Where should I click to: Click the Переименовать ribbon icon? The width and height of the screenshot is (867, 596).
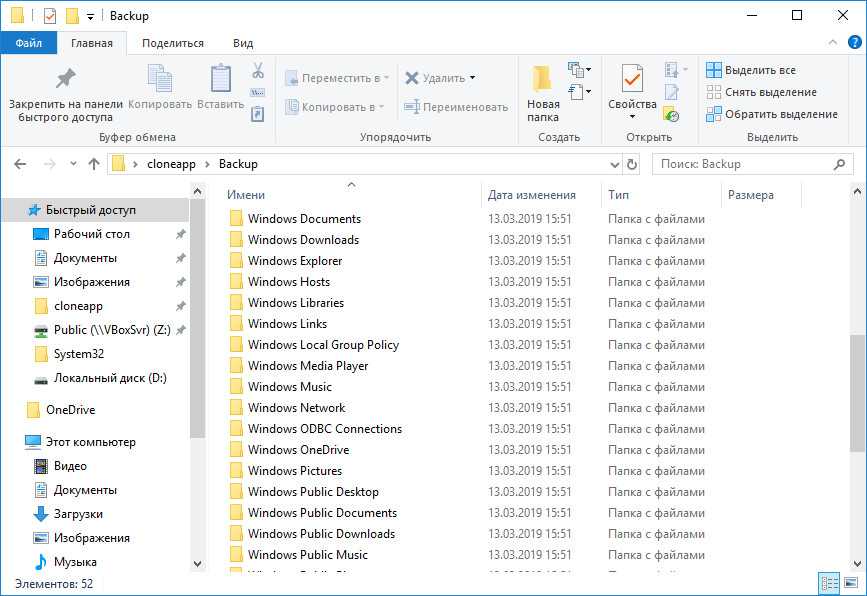click(x=411, y=107)
